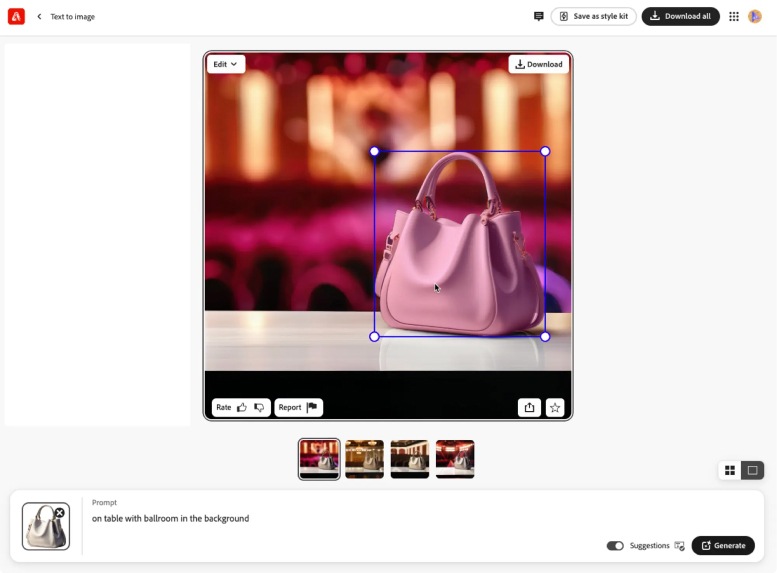Open the comments chat icon
The image size is (777, 573).
(539, 16)
